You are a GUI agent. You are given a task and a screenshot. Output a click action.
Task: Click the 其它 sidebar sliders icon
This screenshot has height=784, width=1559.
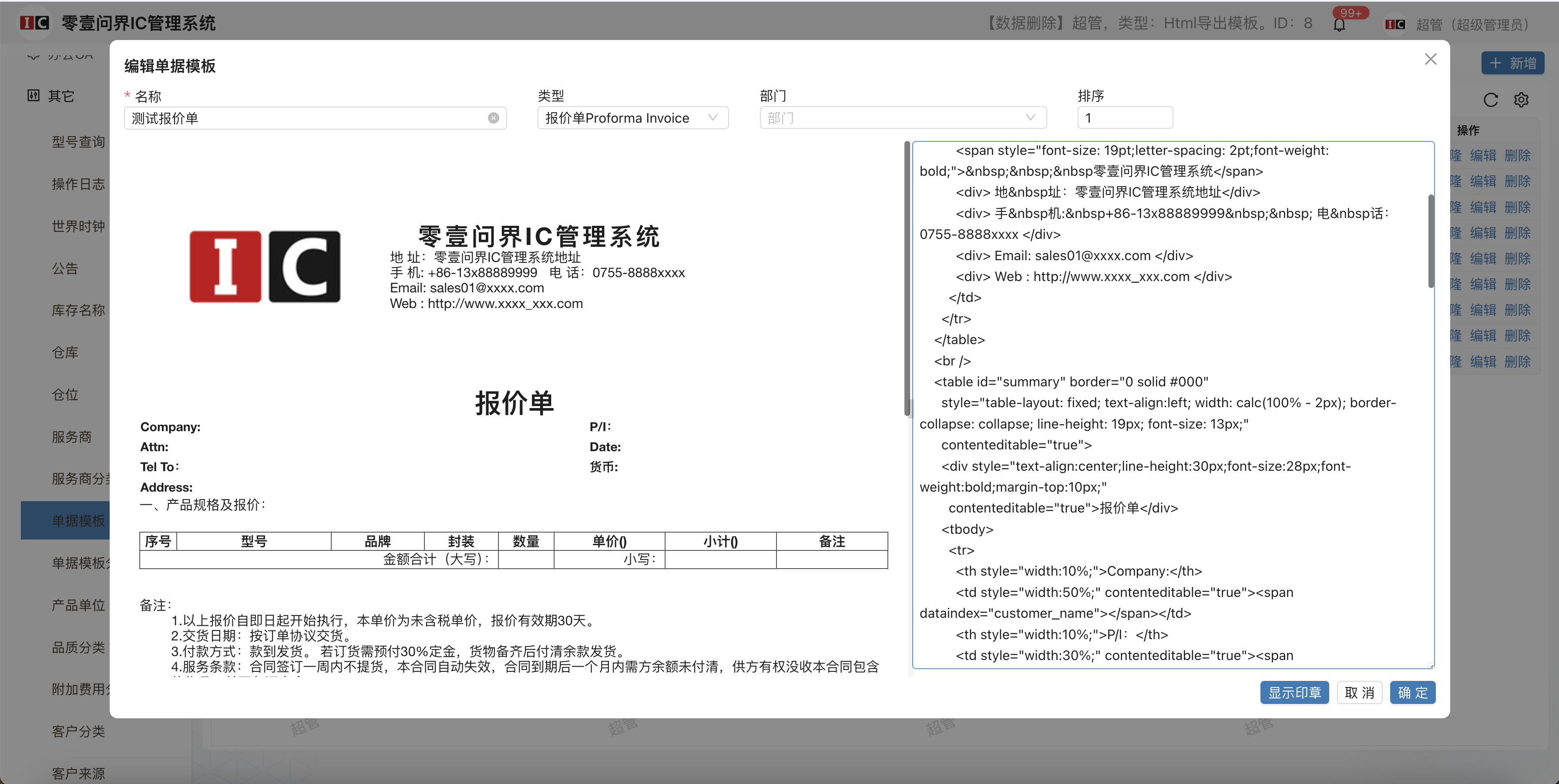[33, 96]
